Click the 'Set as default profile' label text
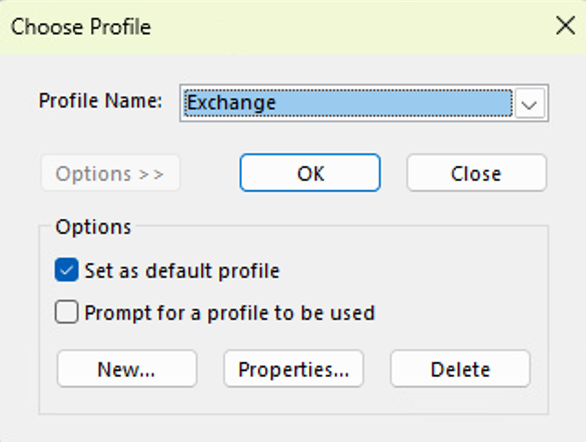Screen dimensions: 586x442 (x=182, y=271)
